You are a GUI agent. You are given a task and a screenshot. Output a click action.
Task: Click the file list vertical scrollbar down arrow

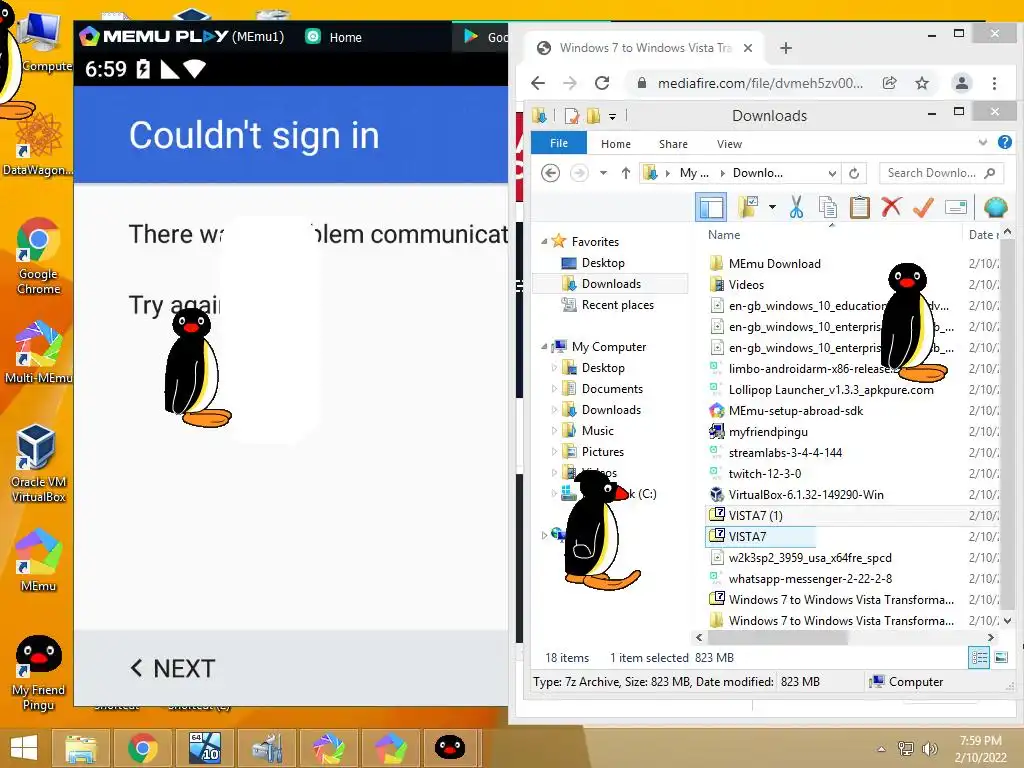point(1007,620)
